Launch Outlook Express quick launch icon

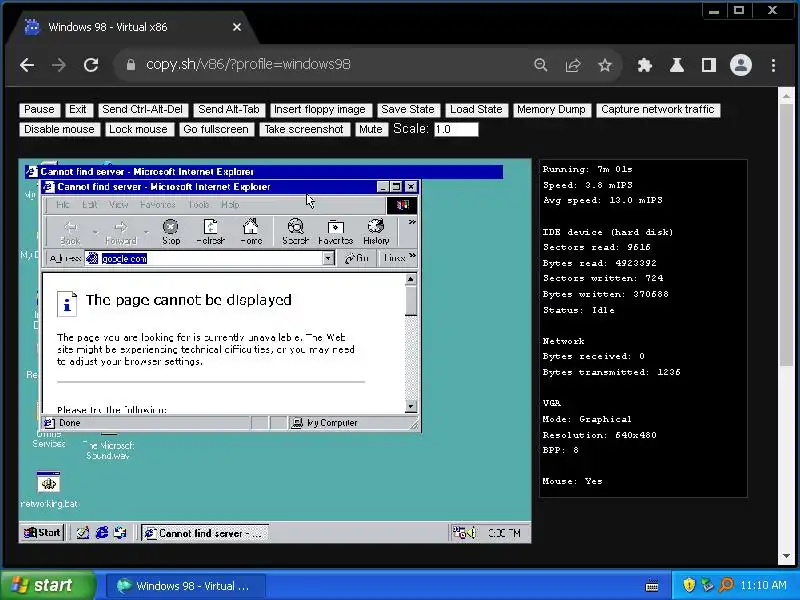pyautogui.click(x=120, y=533)
